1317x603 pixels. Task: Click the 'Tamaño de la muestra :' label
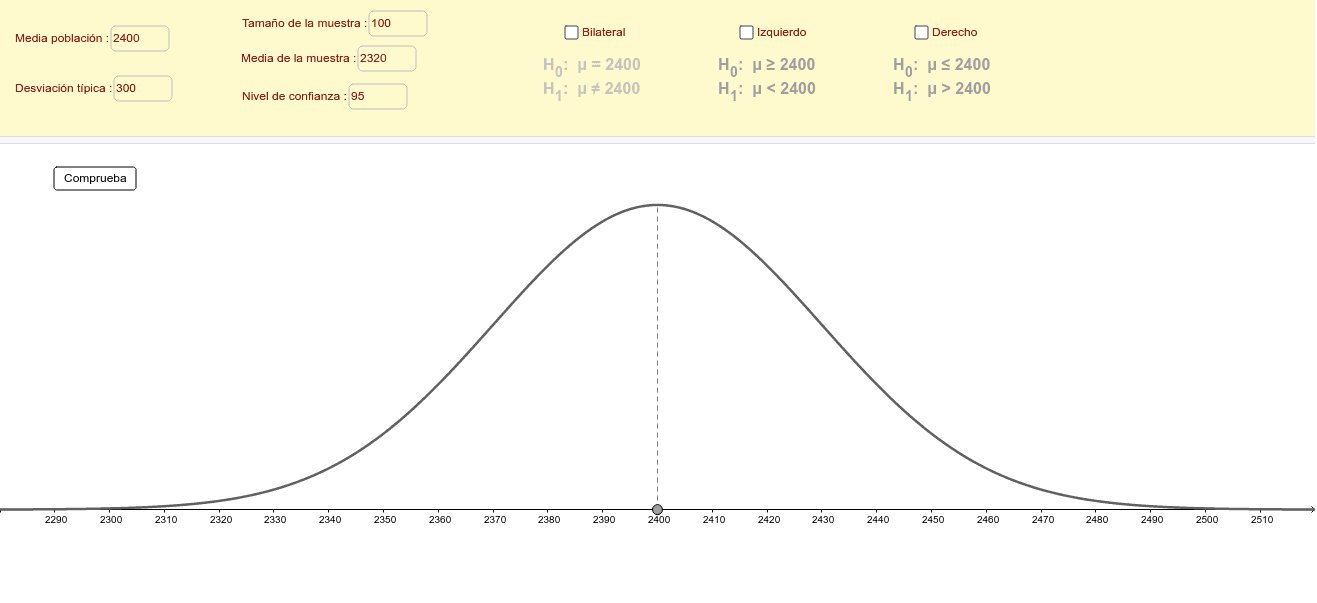pyautogui.click(x=305, y=23)
